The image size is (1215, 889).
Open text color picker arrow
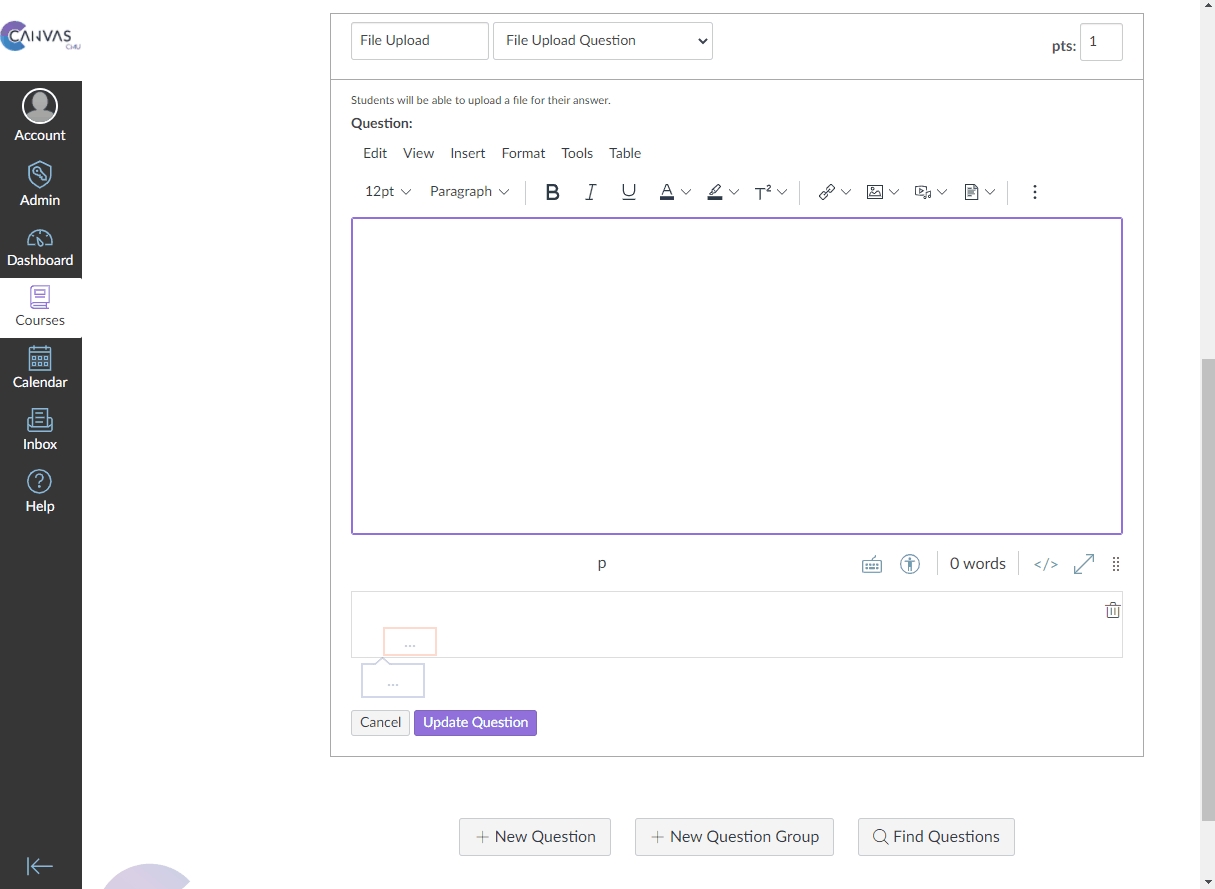pyautogui.click(x=686, y=192)
